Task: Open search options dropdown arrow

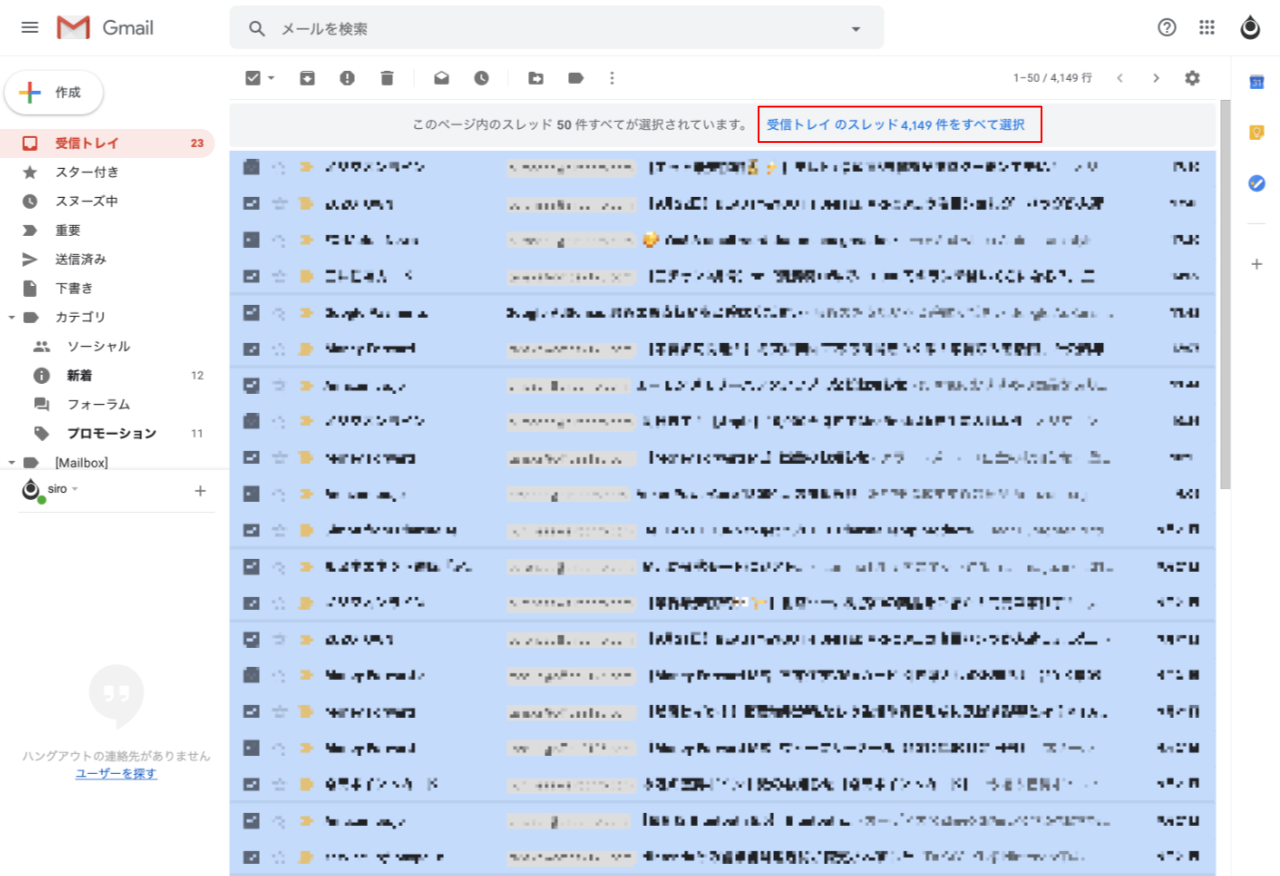Action: tap(856, 29)
